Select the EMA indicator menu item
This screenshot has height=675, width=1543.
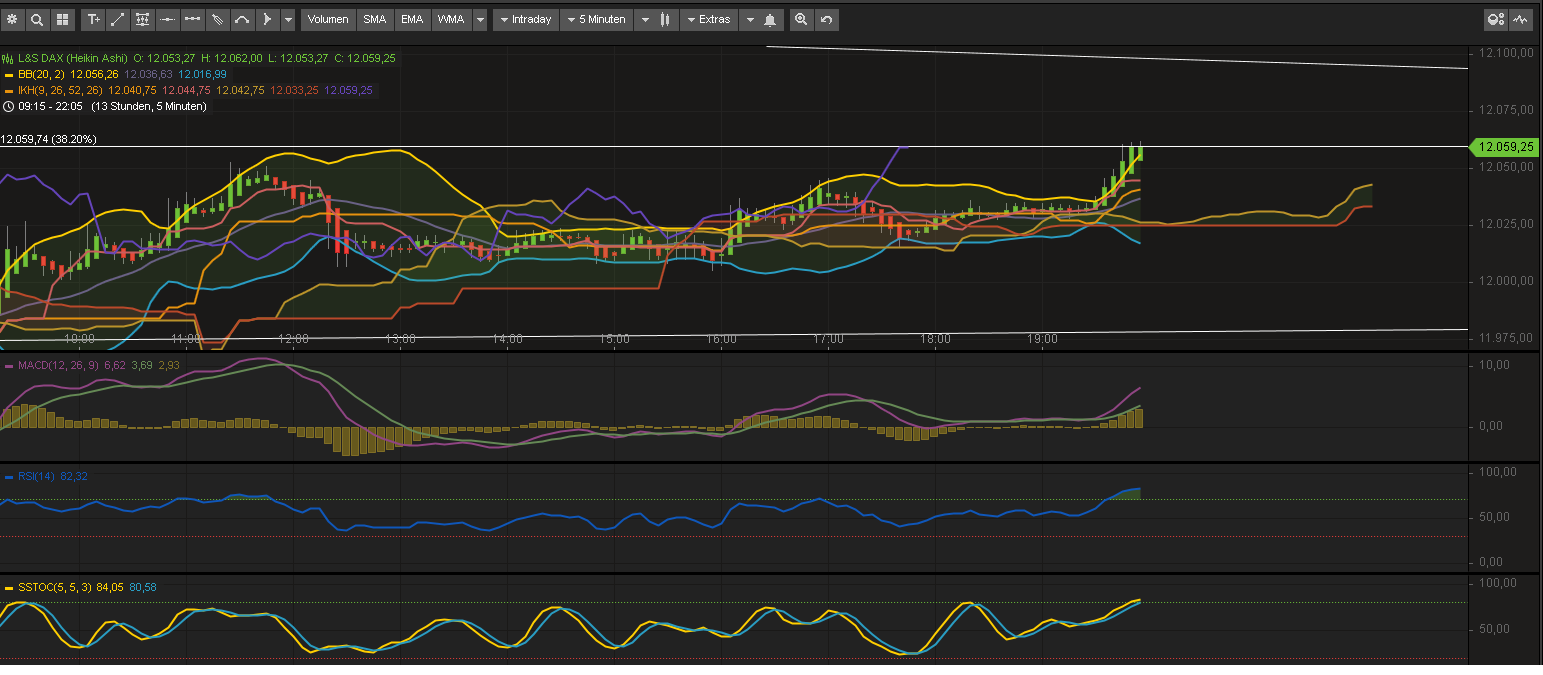tap(411, 19)
